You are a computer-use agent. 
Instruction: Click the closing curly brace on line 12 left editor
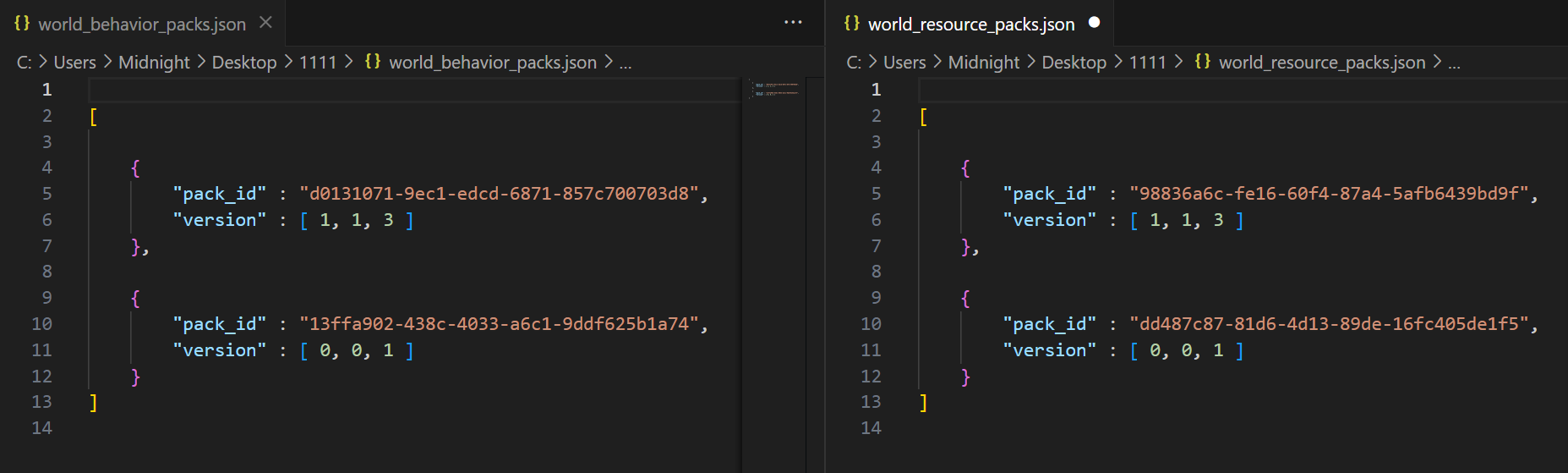(x=135, y=377)
